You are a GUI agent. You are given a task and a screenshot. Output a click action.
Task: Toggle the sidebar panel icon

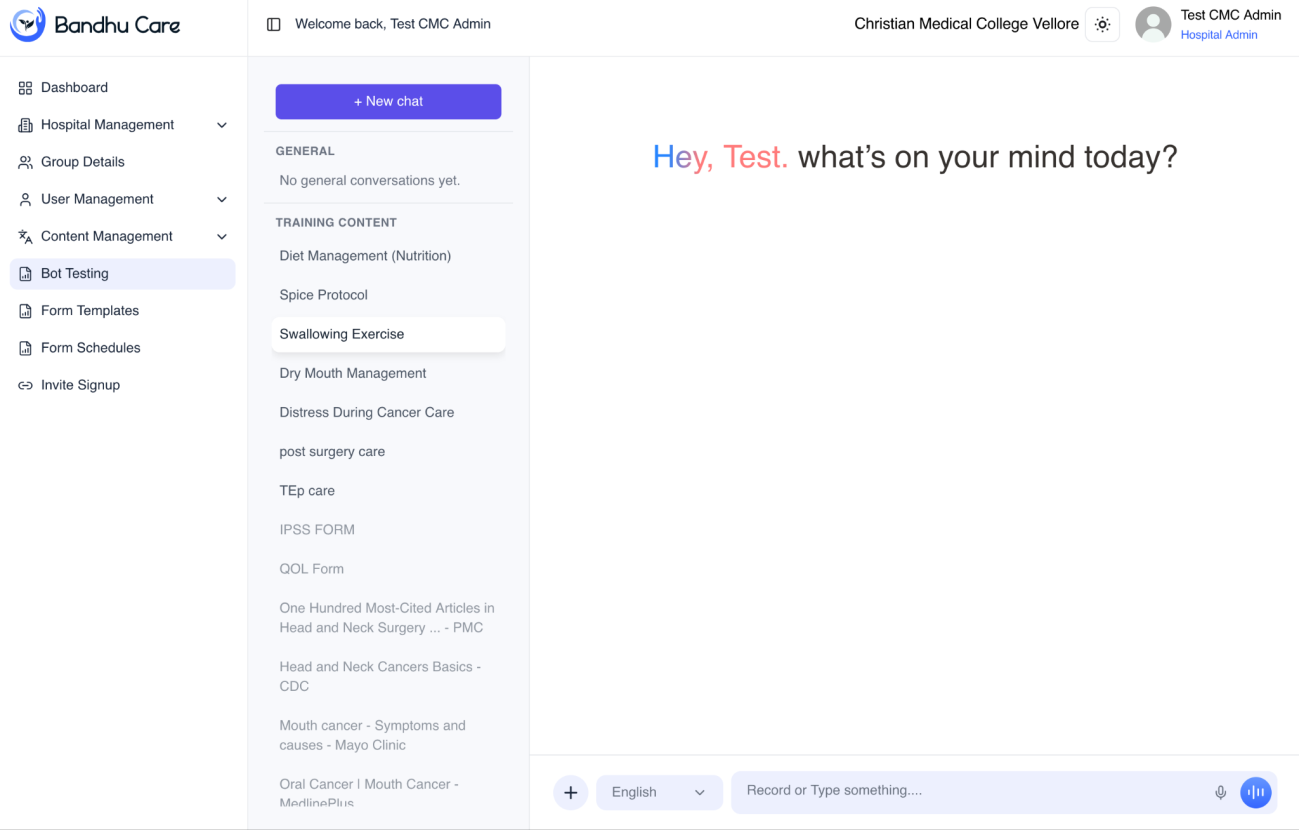coord(274,24)
